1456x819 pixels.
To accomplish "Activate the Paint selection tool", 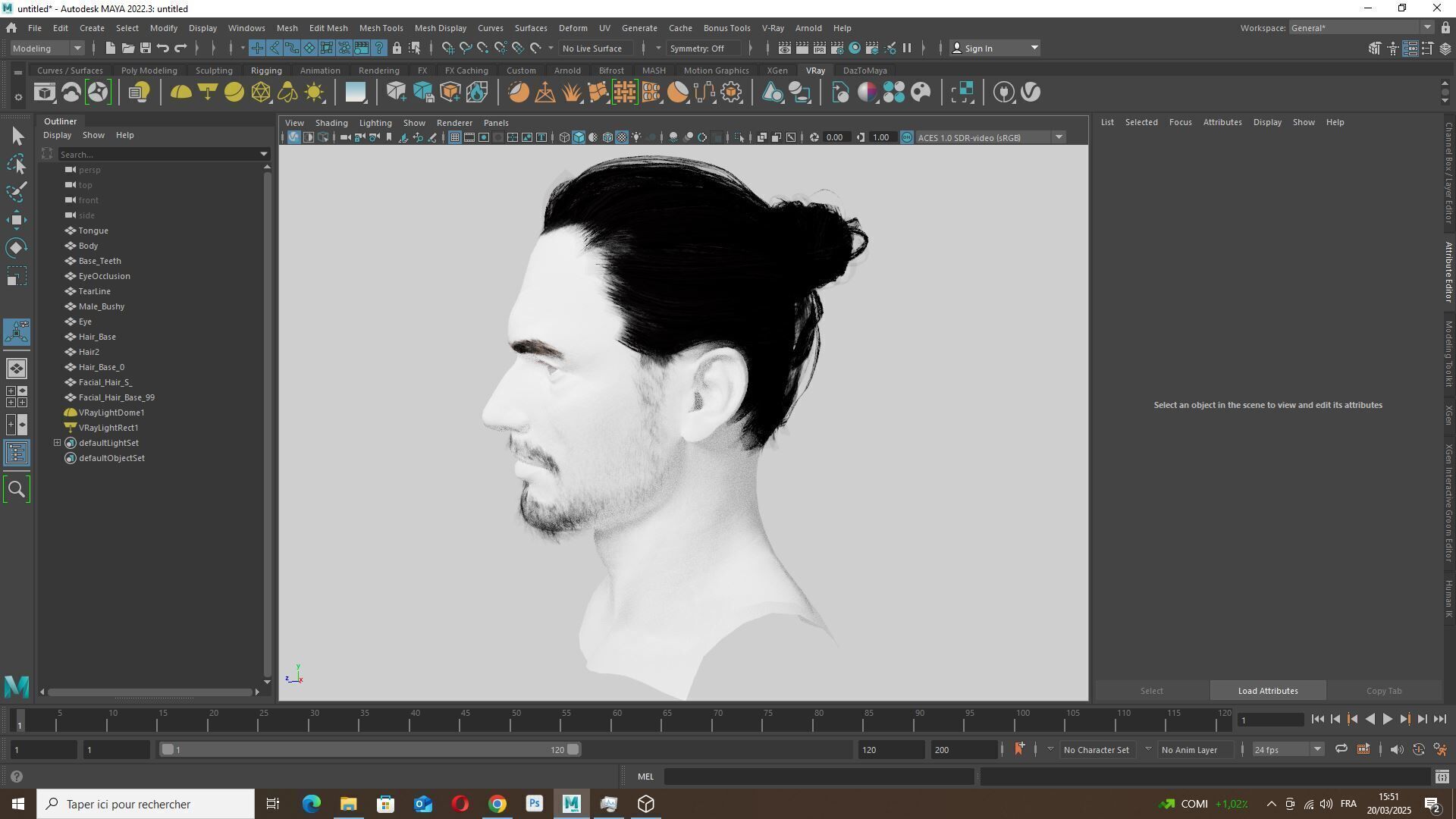I will click(17, 192).
